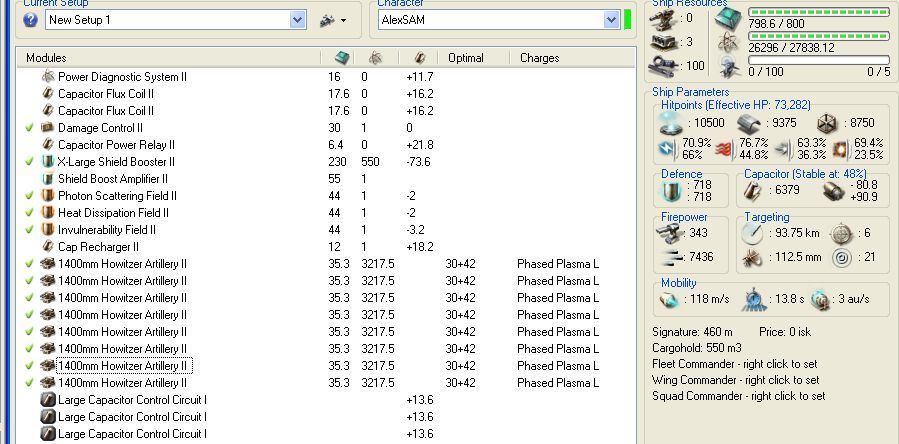
Task: Click the blue help question mark icon
Action: click(x=30, y=20)
